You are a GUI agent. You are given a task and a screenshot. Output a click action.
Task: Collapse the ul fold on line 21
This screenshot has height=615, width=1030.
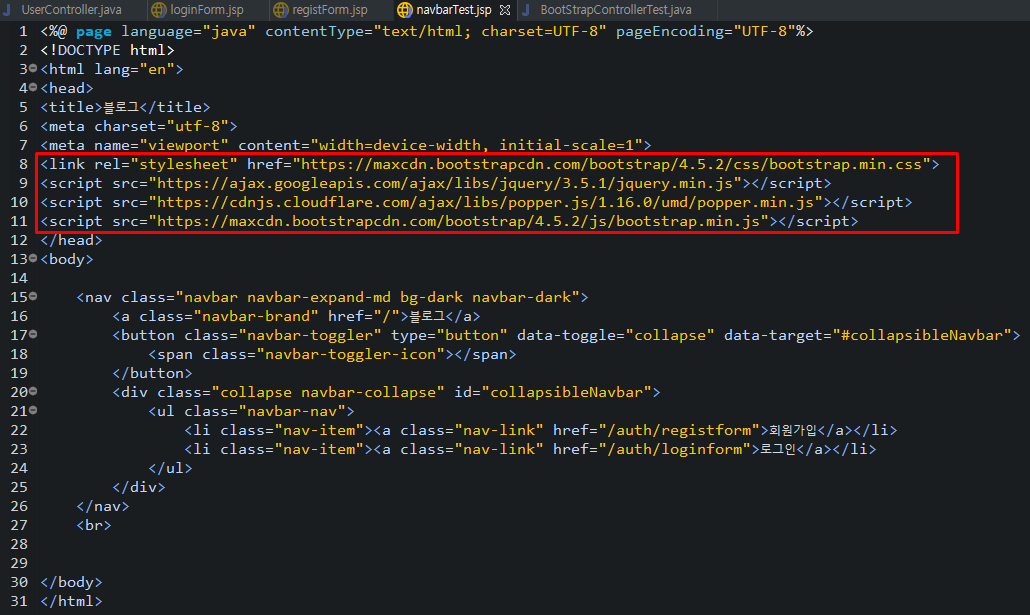[x=33, y=410]
